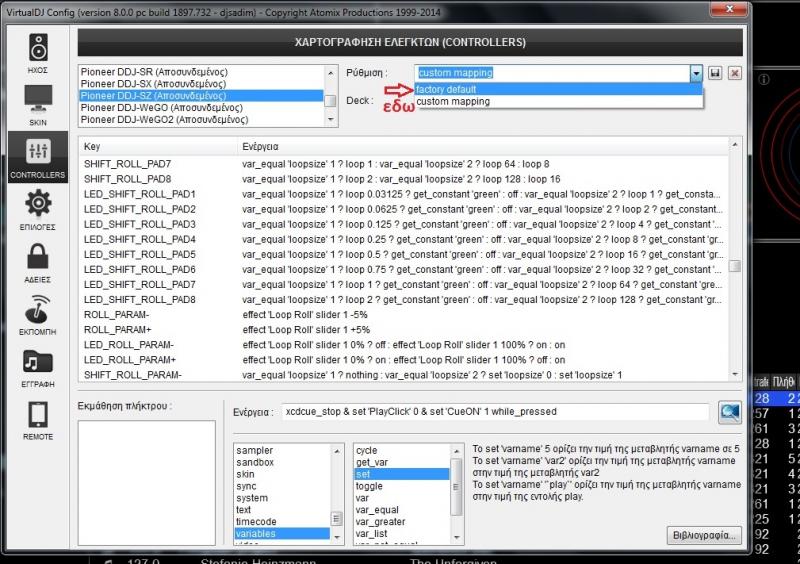This screenshot has height=564, width=800.
Task: Select the CONTROLLERS mixer icon
Action: tap(38, 157)
